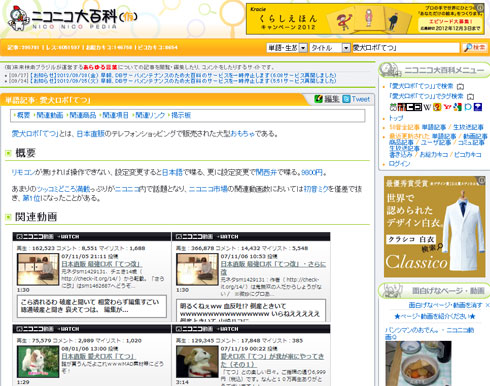490x386 pixels.
Task: Click the TV icon beside でタグ検索 link
Action: (x=470, y=97)
